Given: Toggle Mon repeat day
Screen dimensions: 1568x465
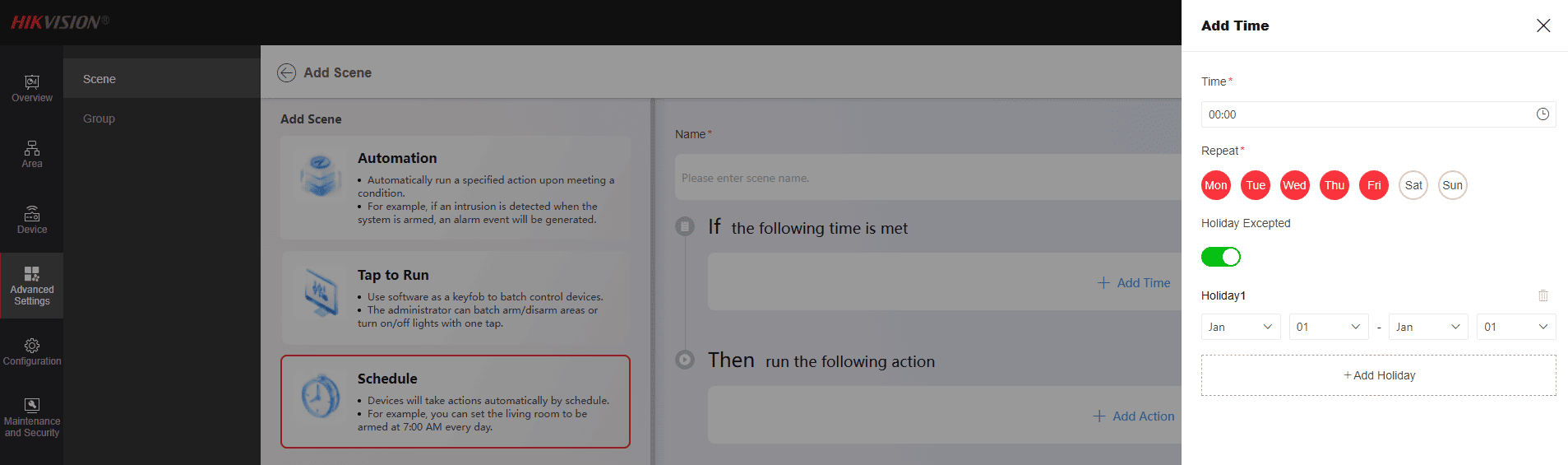Looking at the screenshot, I should [1216, 185].
